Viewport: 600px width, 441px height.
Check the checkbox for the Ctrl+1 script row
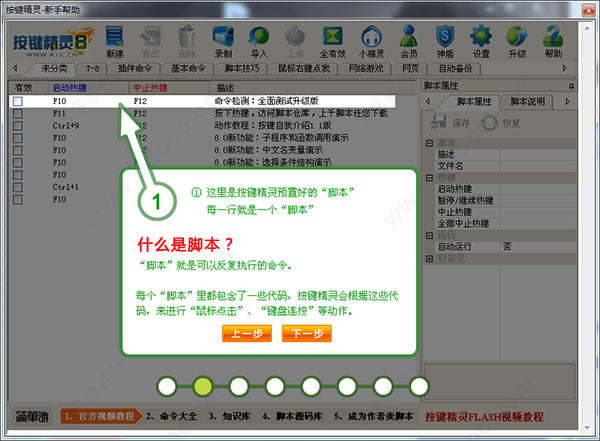click(x=18, y=187)
